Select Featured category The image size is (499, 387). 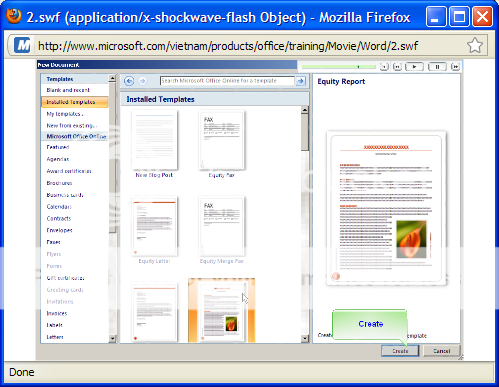(58, 147)
